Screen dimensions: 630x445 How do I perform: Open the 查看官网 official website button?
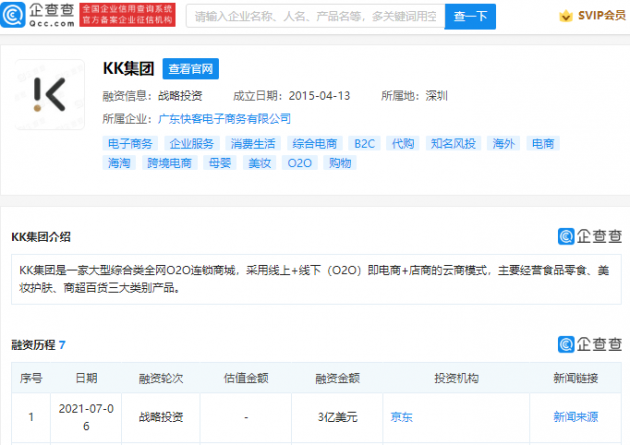point(192,69)
